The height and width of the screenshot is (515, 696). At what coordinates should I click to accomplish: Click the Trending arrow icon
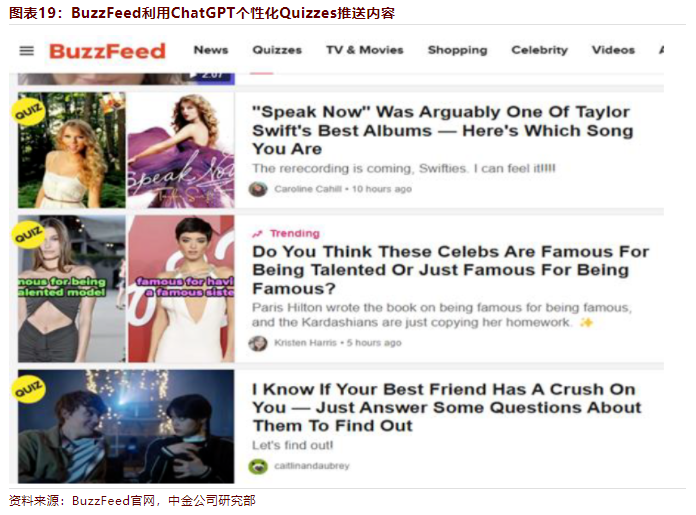pos(257,234)
